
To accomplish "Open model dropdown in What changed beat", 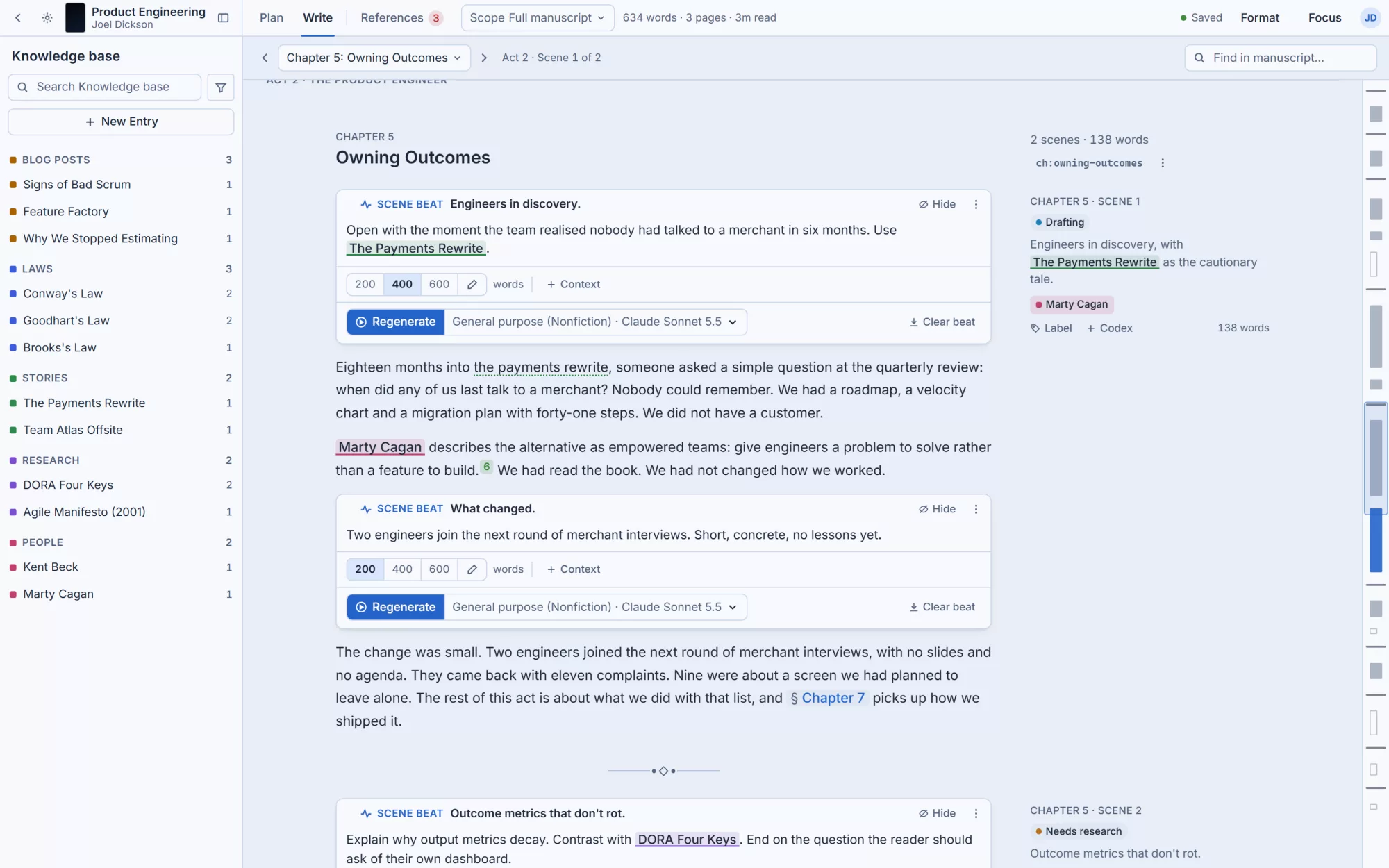I will point(595,607).
